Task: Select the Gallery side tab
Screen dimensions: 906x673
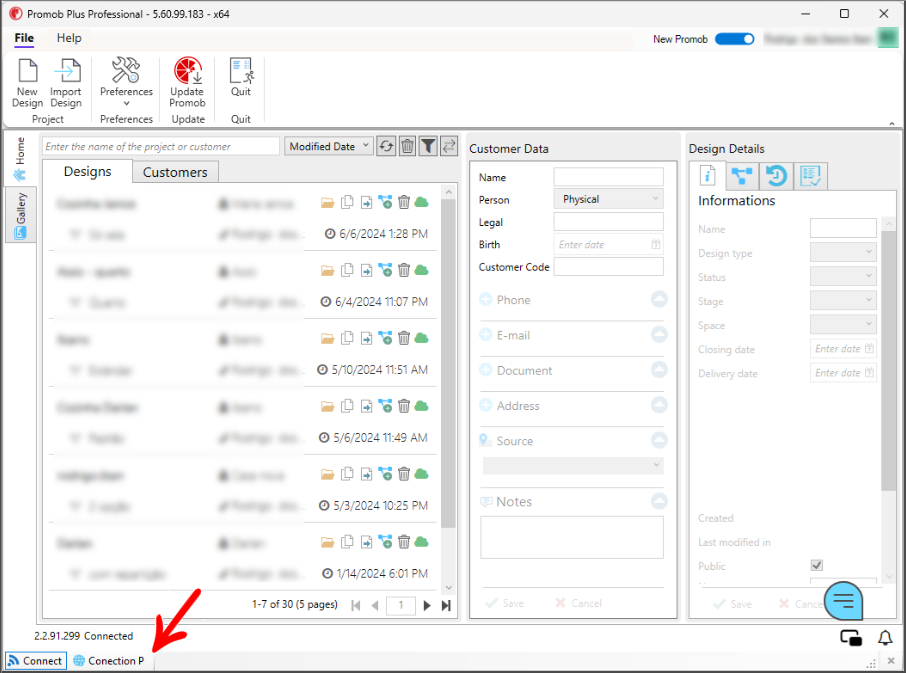Action: click(20, 215)
